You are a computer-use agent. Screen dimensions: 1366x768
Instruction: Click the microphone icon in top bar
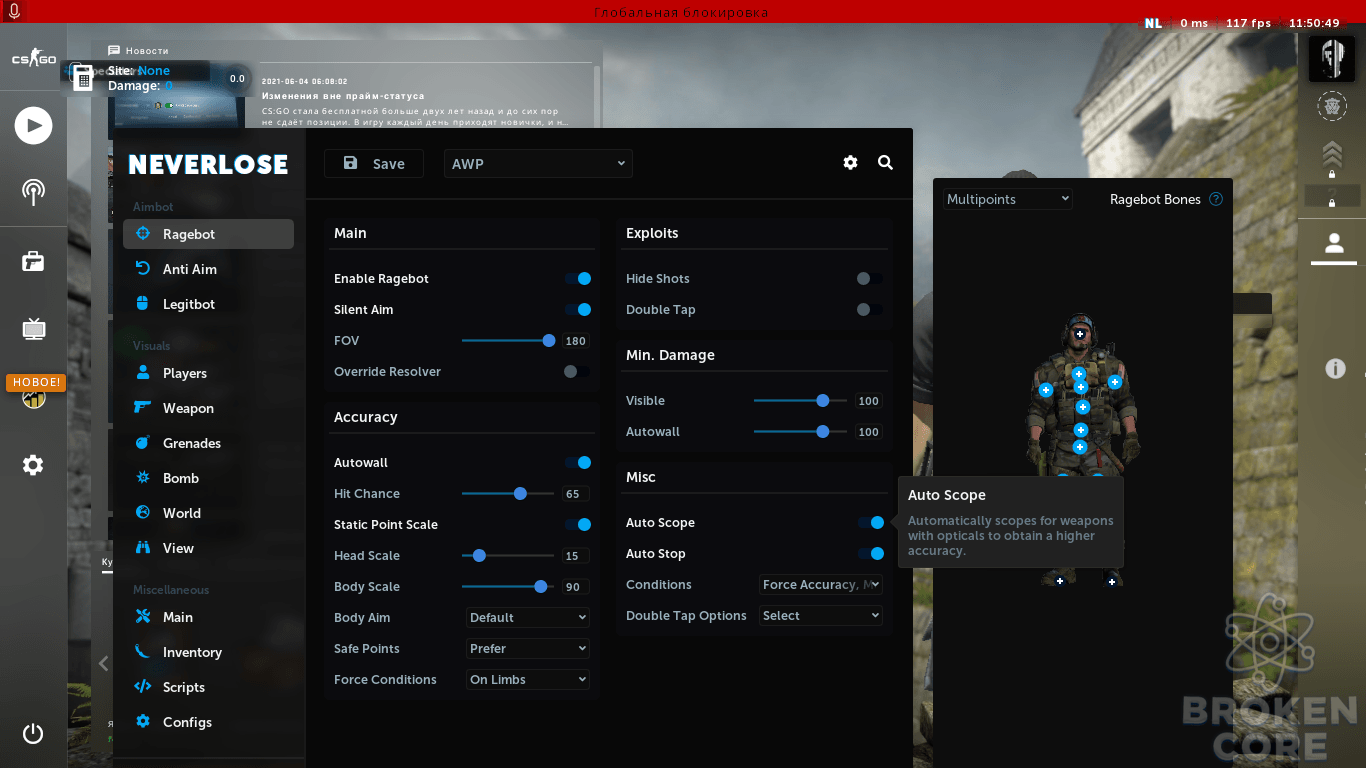pyautogui.click(x=14, y=11)
